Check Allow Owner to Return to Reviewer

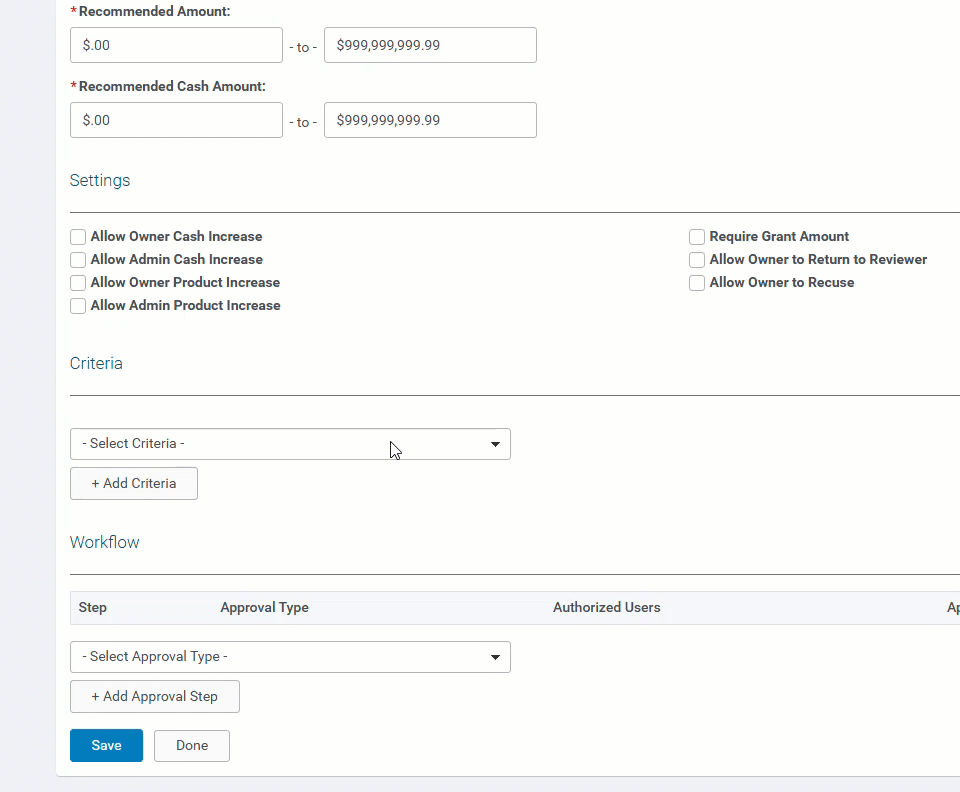tap(697, 260)
